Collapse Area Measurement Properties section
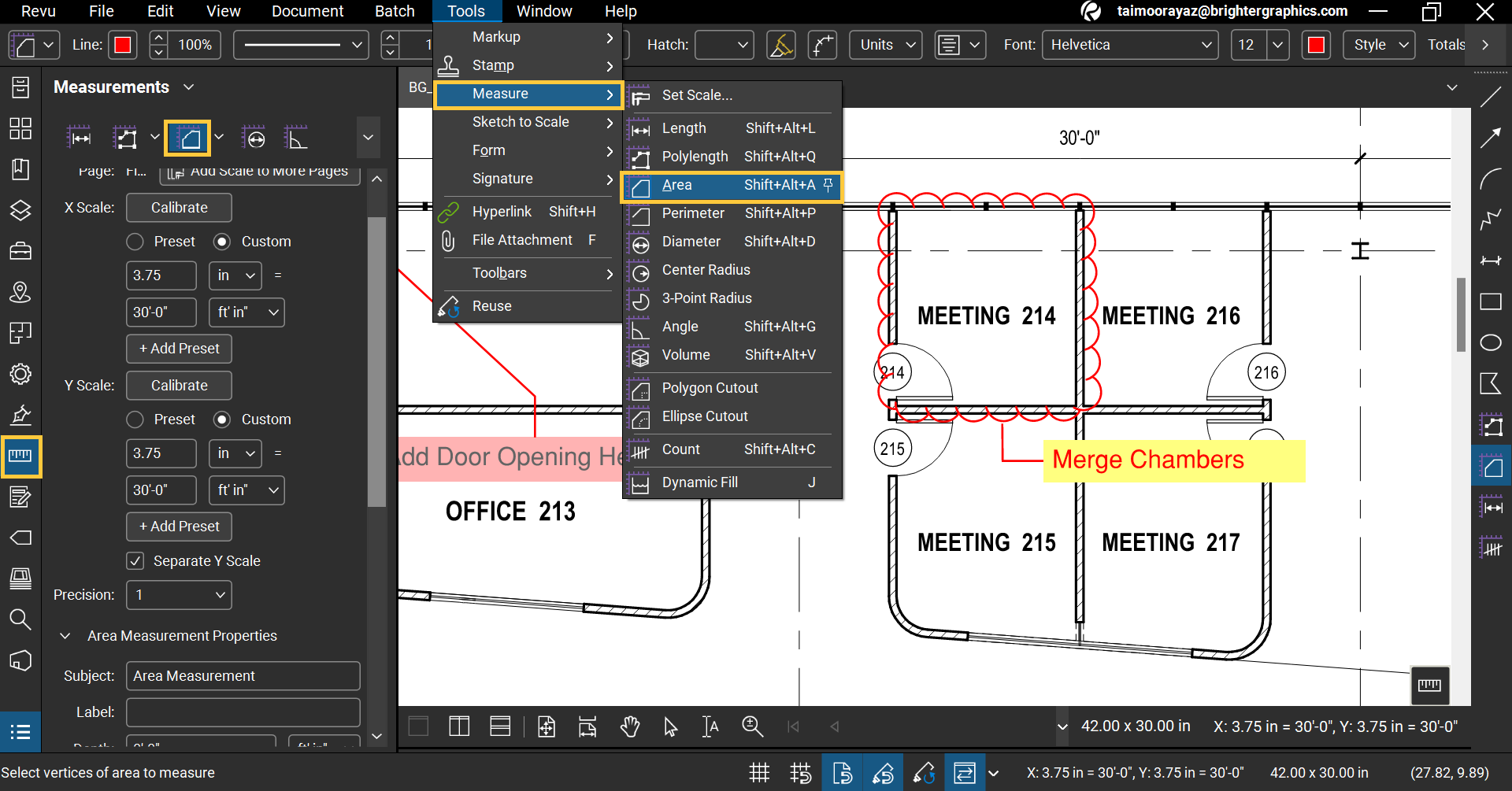 pos(65,636)
